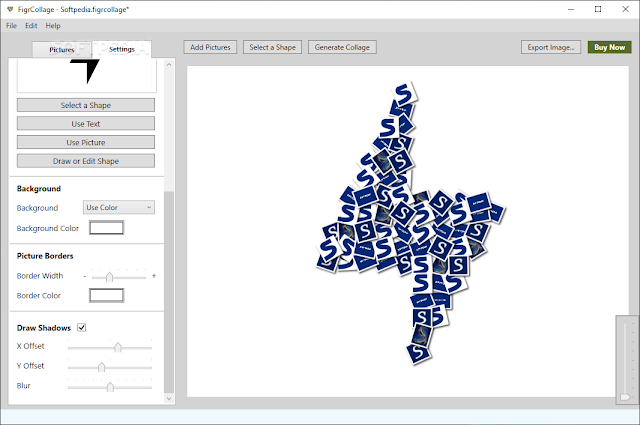Select the Settings tab
Screen dimensions: 640x425
click(x=122, y=49)
